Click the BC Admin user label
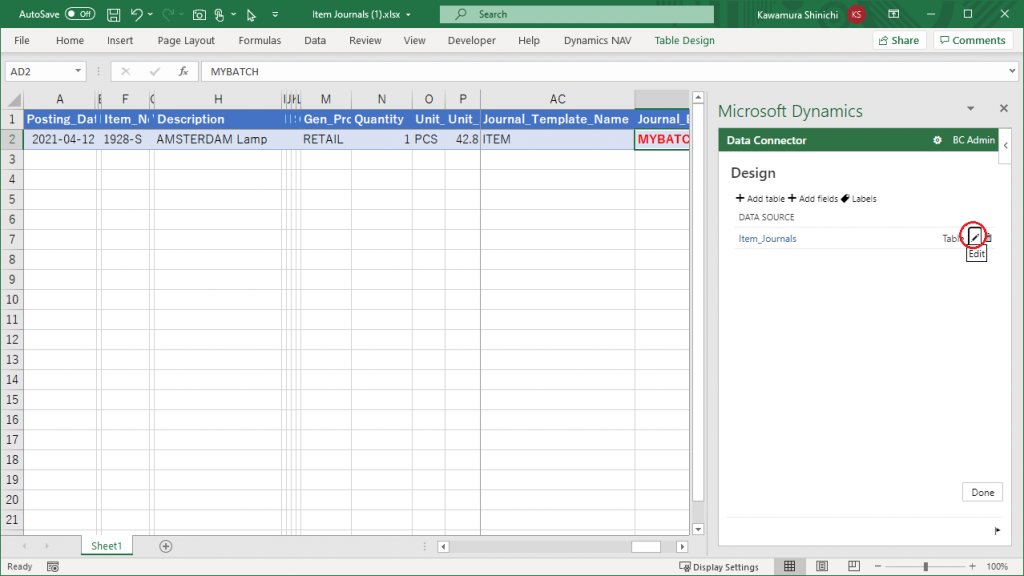The width and height of the screenshot is (1024, 576). coord(973,140)
